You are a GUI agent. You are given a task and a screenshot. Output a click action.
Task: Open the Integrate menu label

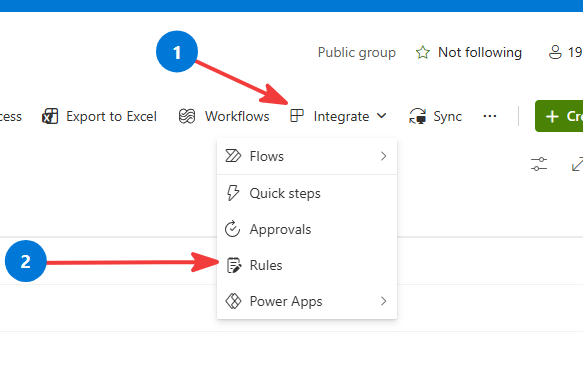[x=341, y=116]
